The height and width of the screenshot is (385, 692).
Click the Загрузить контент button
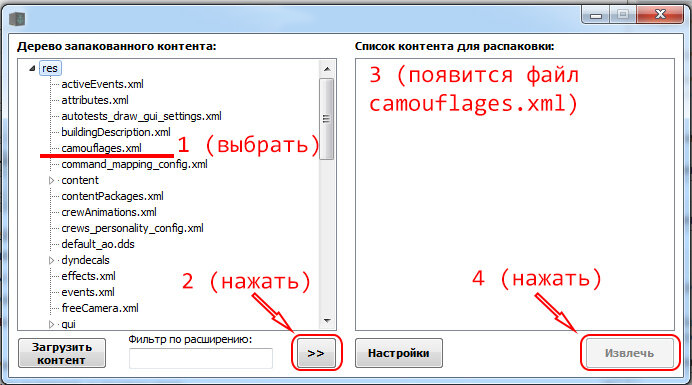62,353
